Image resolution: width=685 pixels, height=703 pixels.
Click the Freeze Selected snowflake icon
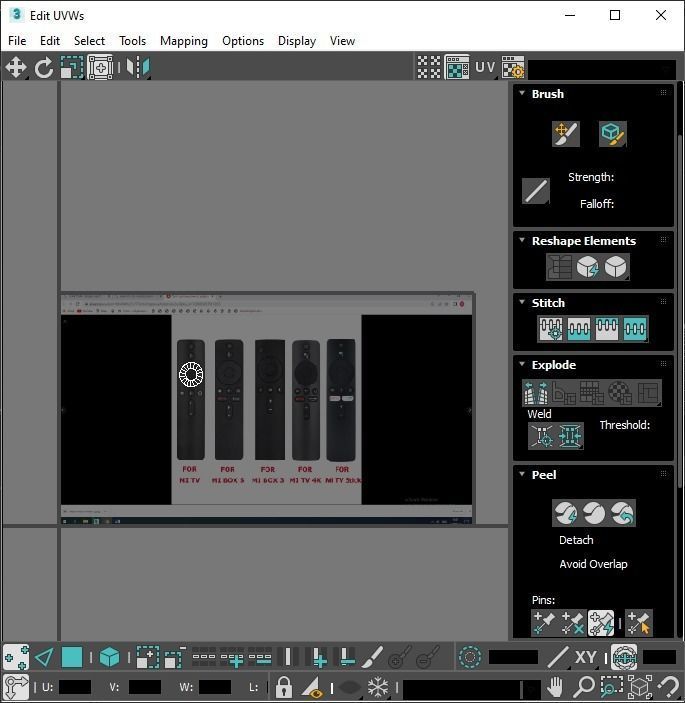(378, 686)
